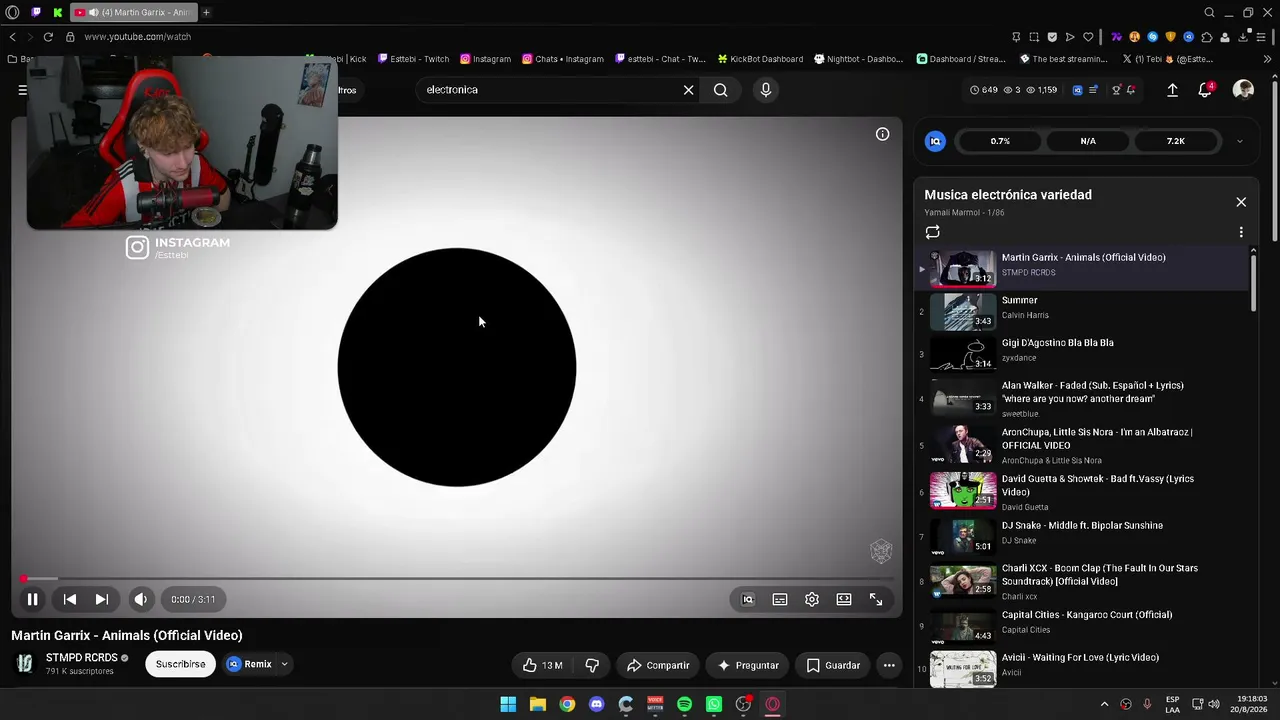Mute the video player volume
The width and height of the screenshot is (1280, 720).
[141, 599]
